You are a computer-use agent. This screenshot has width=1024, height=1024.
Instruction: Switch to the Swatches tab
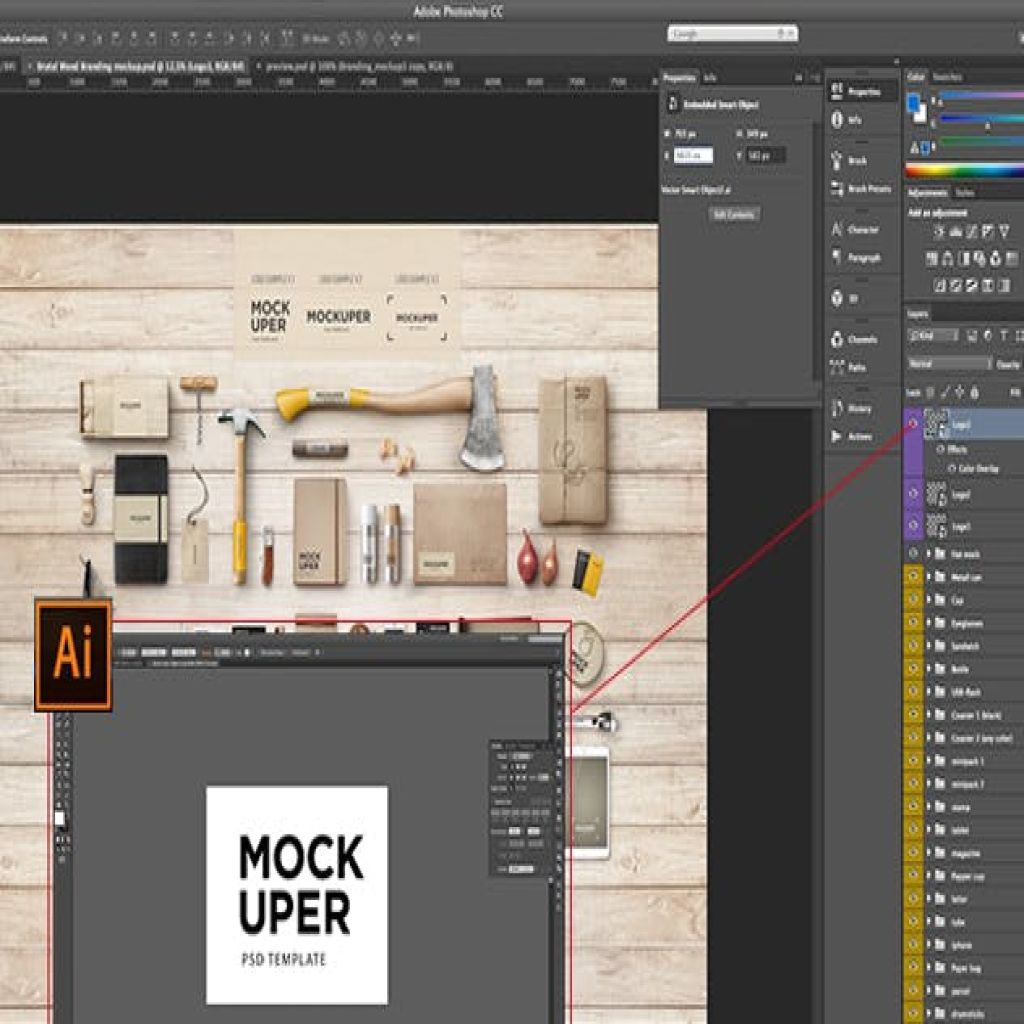[x=948, y=77]
